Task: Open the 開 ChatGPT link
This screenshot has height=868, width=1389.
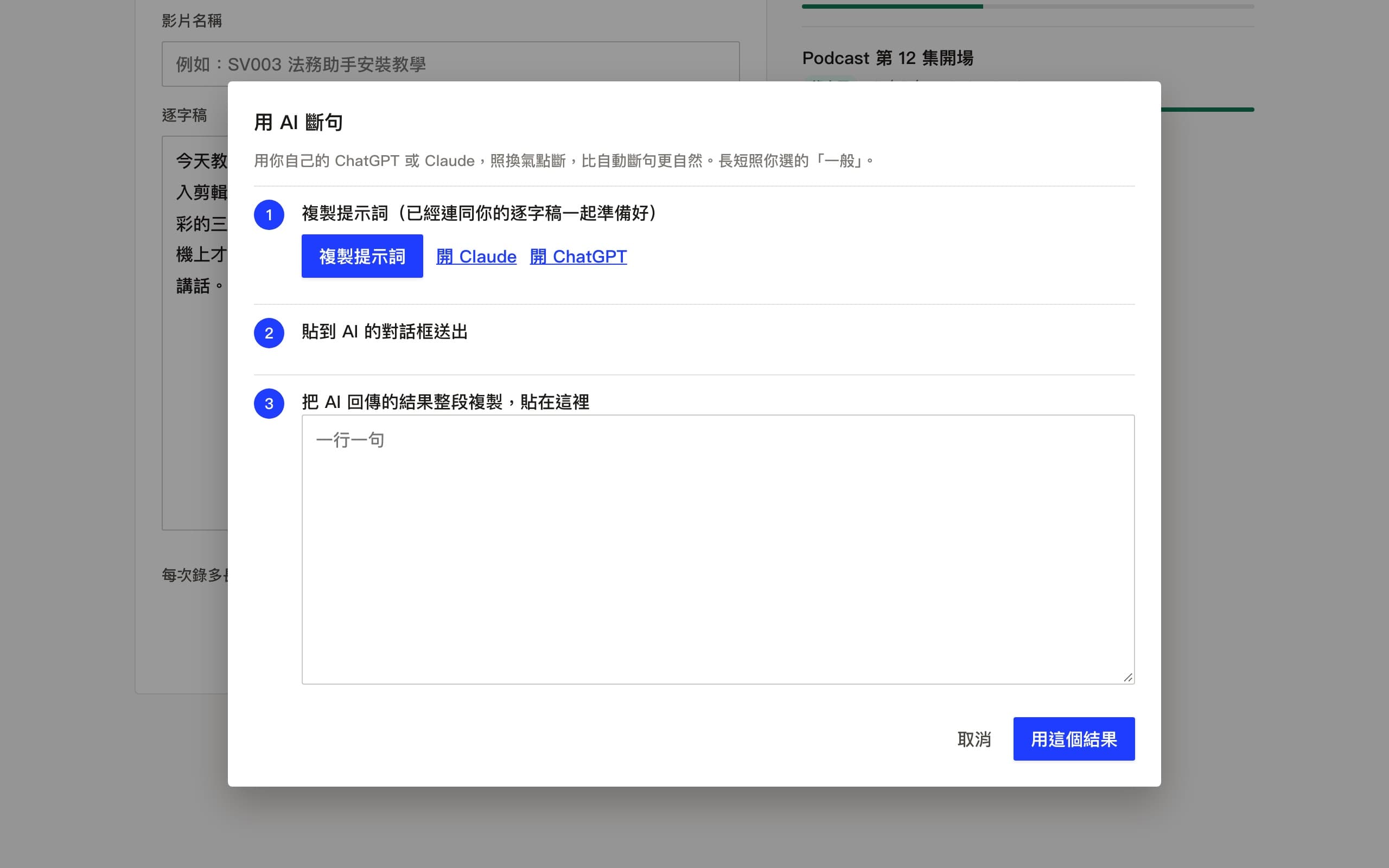Action: pyautogui.click(x=578, y=256)
